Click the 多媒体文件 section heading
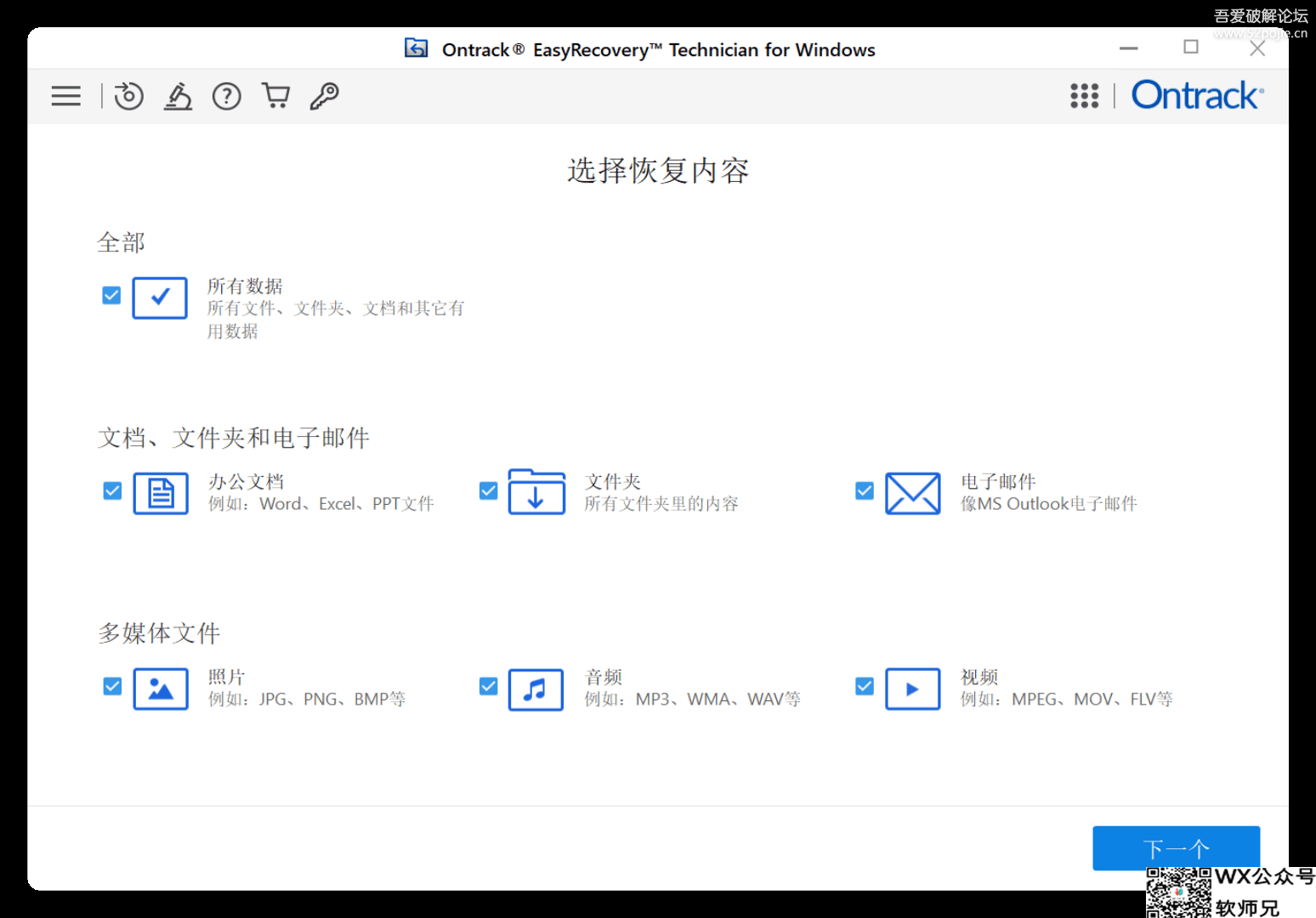This screenshot has height=918, width=1316. (159, 634)
